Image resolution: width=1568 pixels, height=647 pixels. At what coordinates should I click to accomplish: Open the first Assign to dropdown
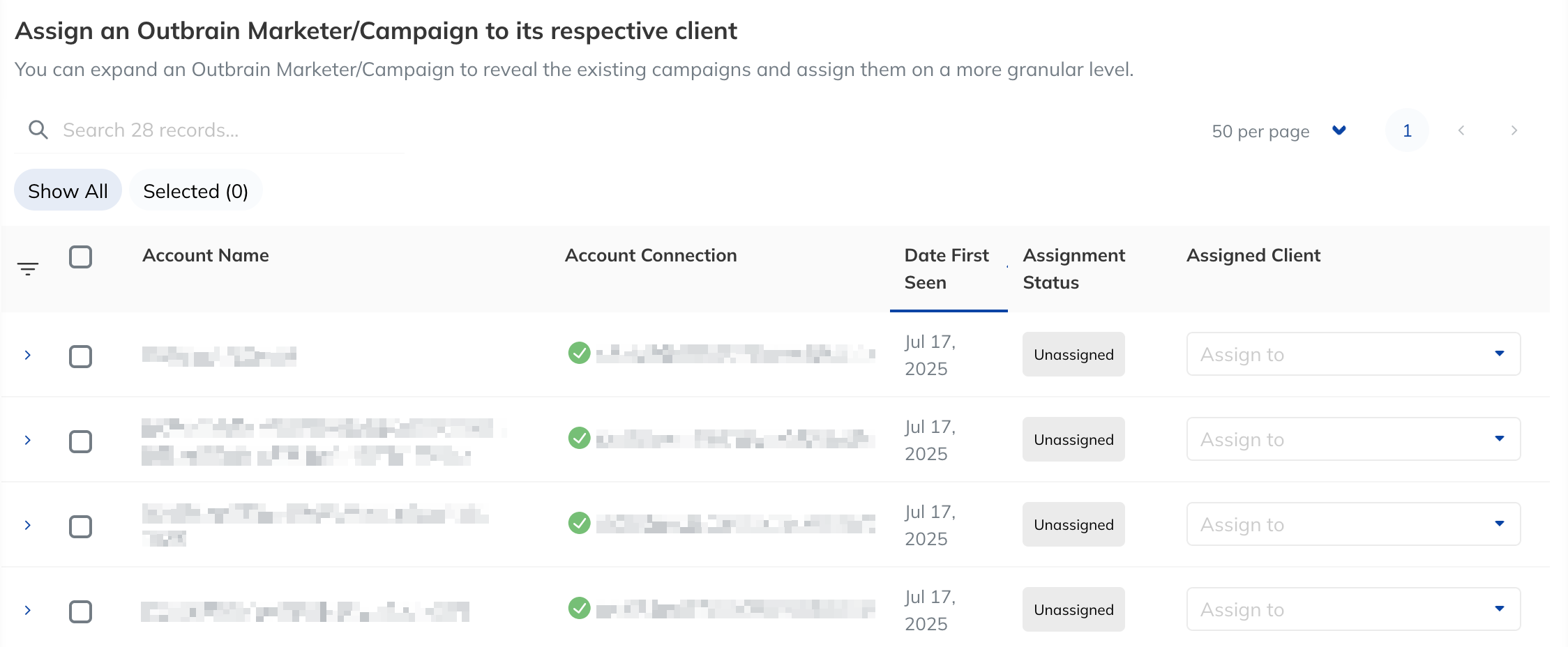[x=1353, y=353]
